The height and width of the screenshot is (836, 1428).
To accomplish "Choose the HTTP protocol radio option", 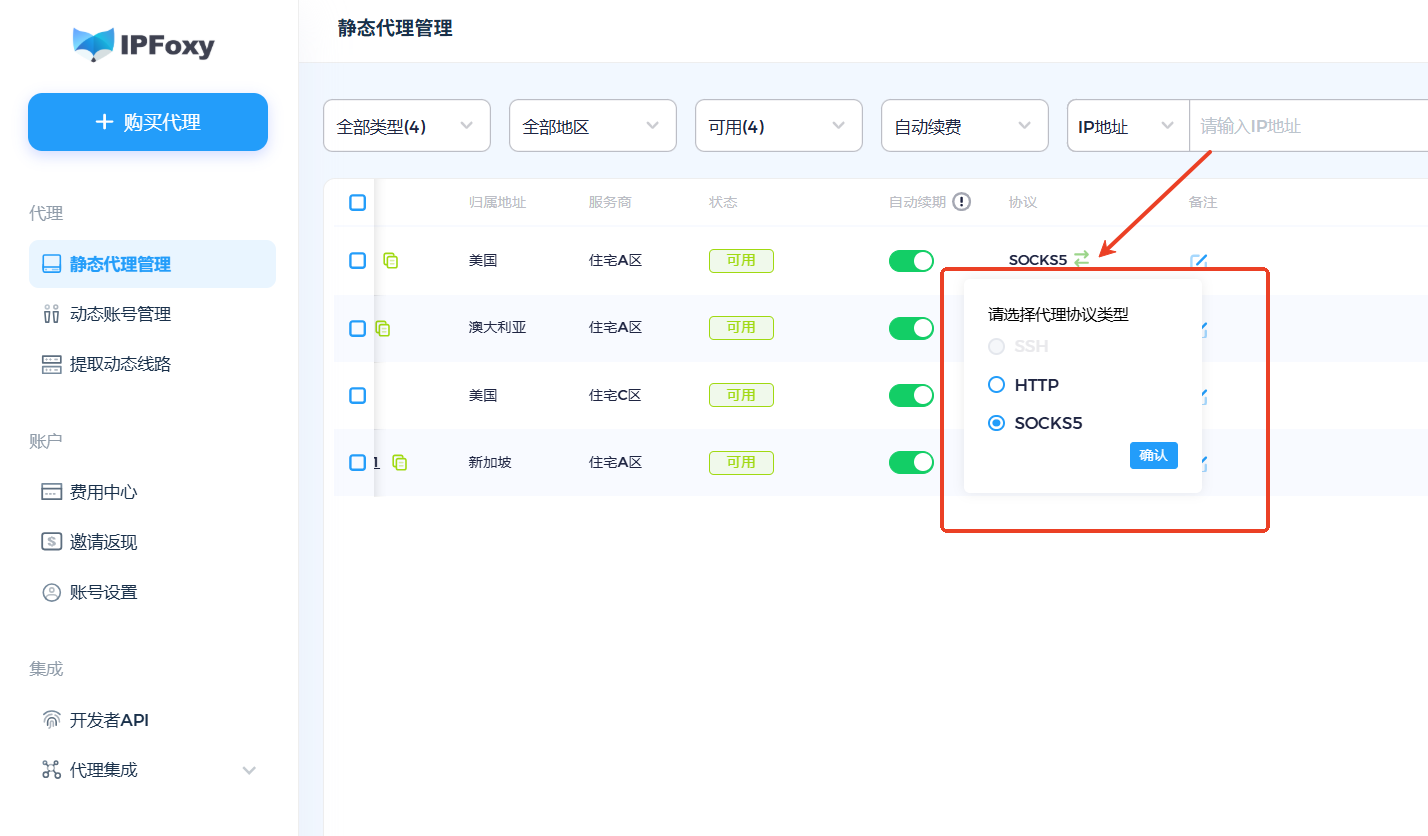I will pyautogui.click(x=996, y=385).
